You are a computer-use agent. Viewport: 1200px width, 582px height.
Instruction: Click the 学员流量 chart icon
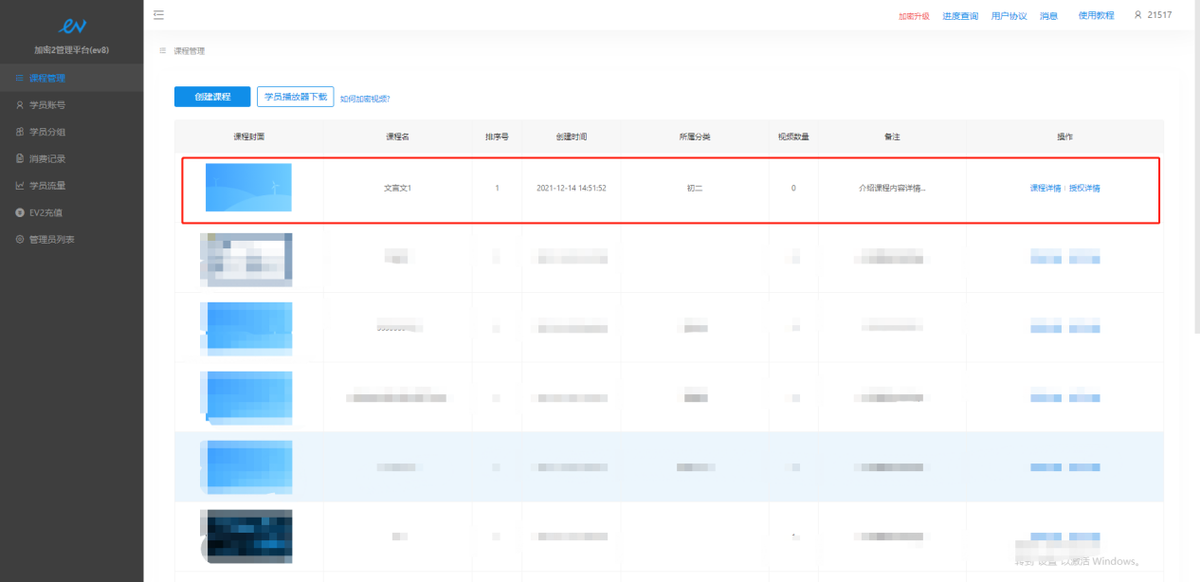pyautogui.click(x=20, y=186)
